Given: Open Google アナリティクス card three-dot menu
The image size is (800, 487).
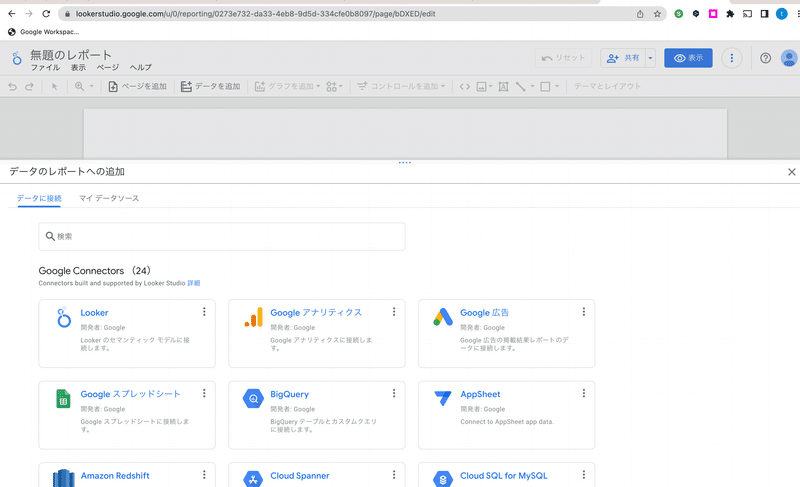Looking at the screenshot, I should tap(394, 312).
